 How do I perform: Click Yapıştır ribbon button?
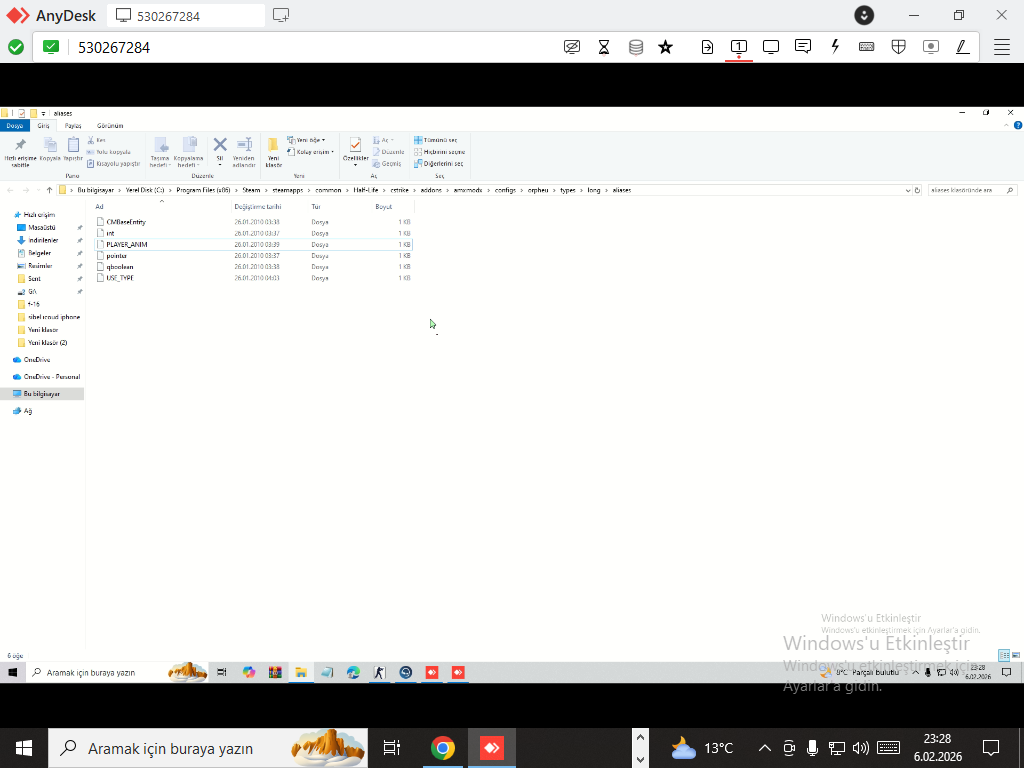coord(73,149)
